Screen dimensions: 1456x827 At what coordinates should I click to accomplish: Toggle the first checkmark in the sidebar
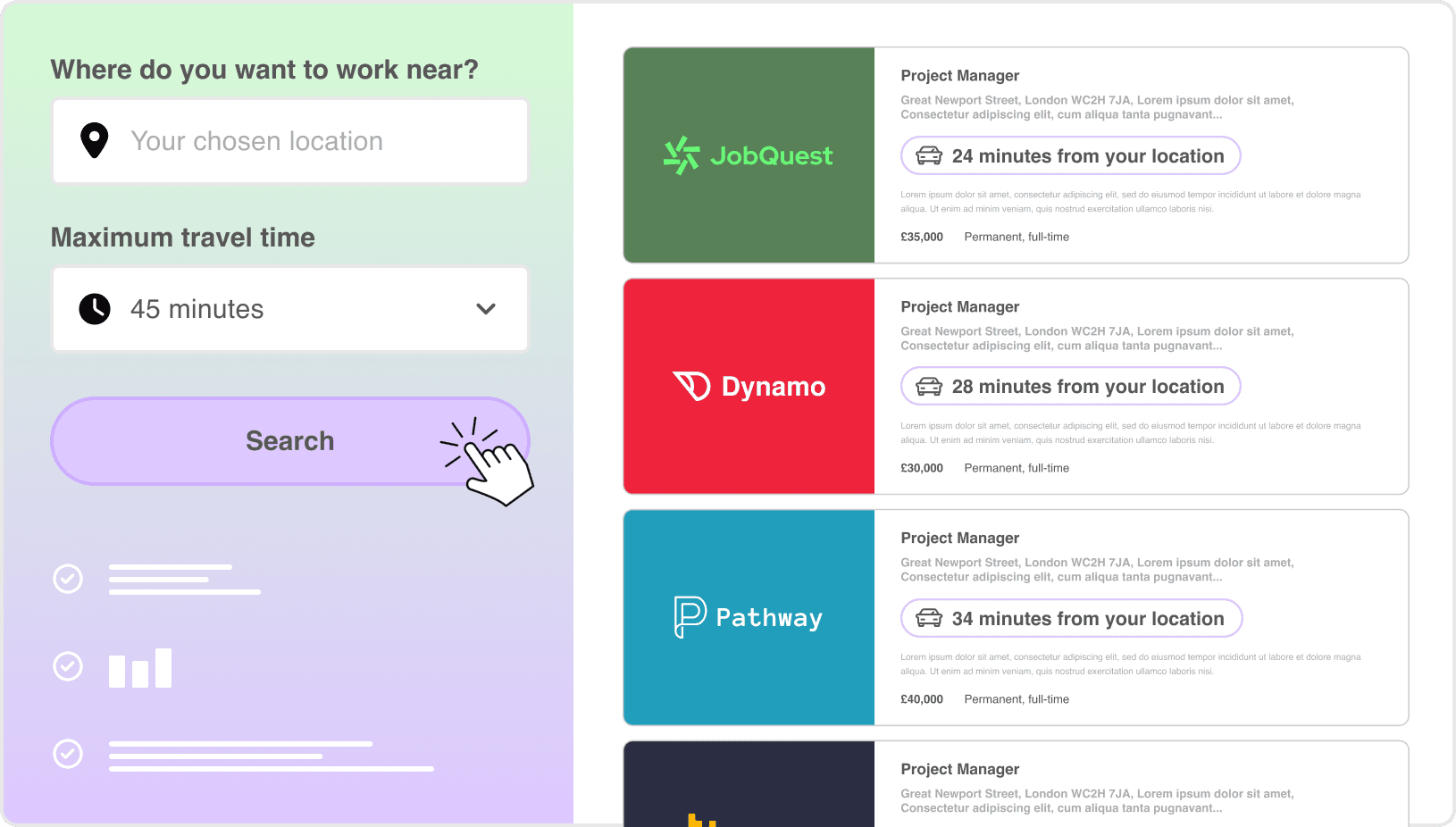coord(68,579)
